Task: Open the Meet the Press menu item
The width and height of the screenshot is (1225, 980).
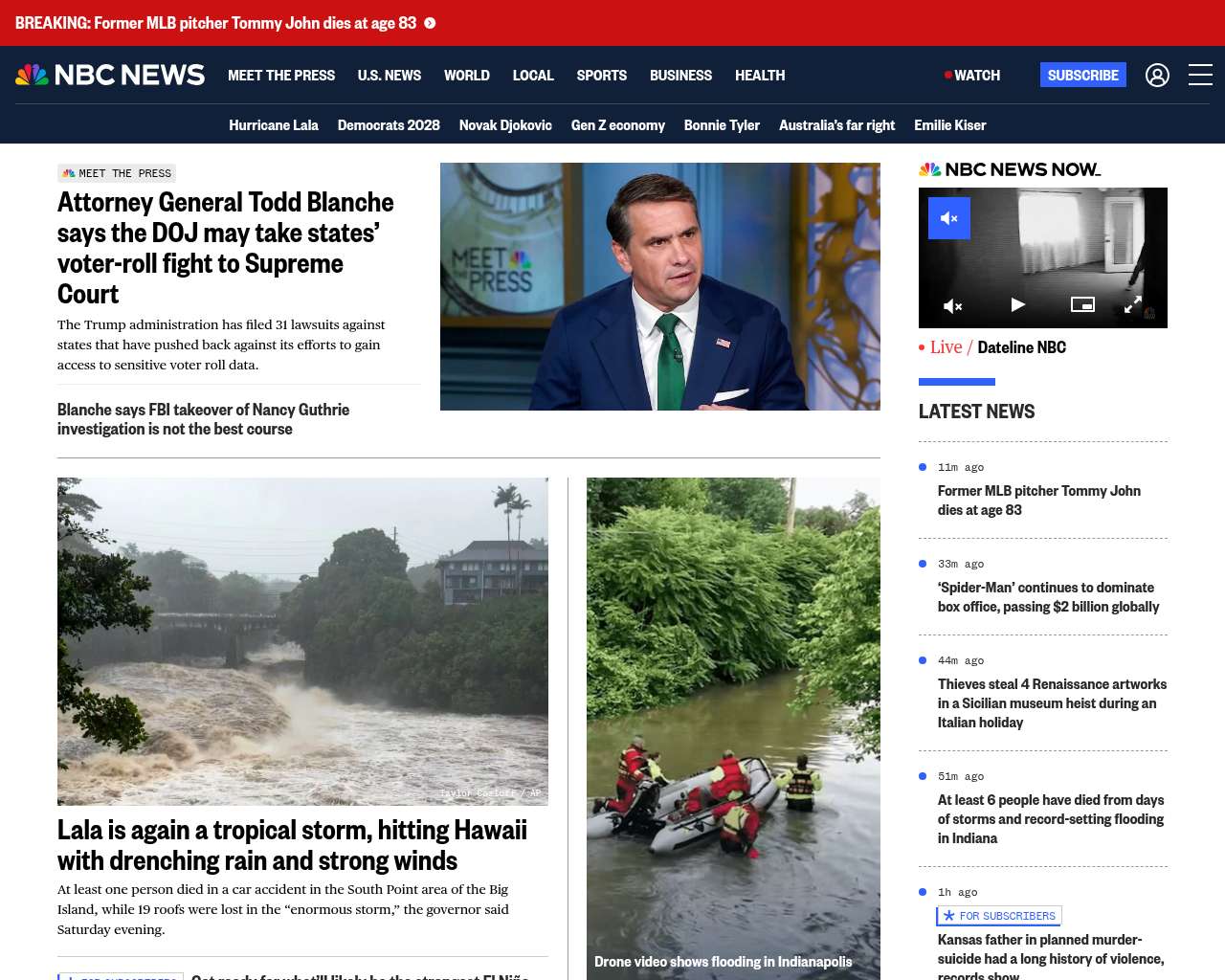Action: click(x=281, y=75)
